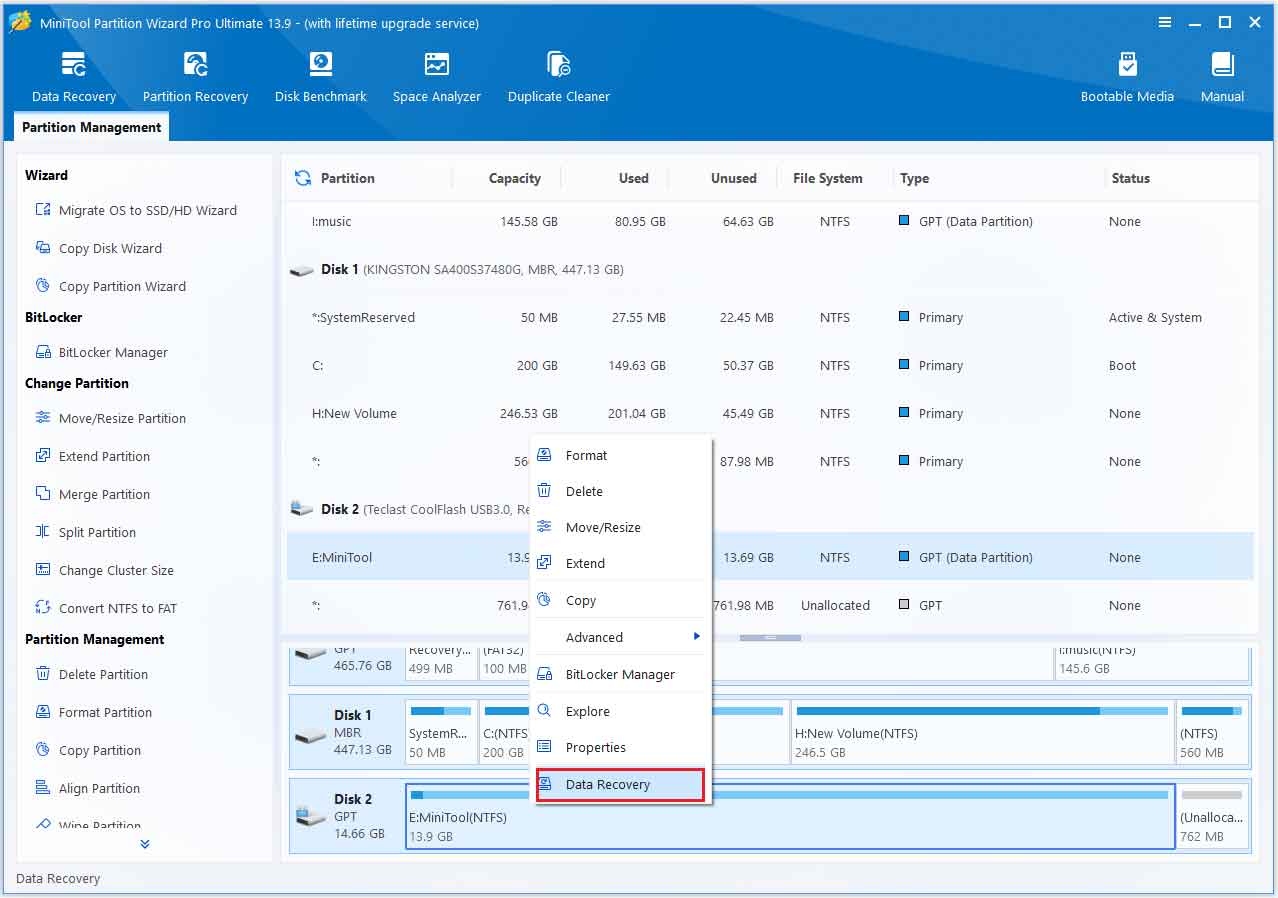Click Disk 2 Teclast CoolFlash header row
Screen dimensions: 1278x898
pyautogui.click(x=770, y=509)
